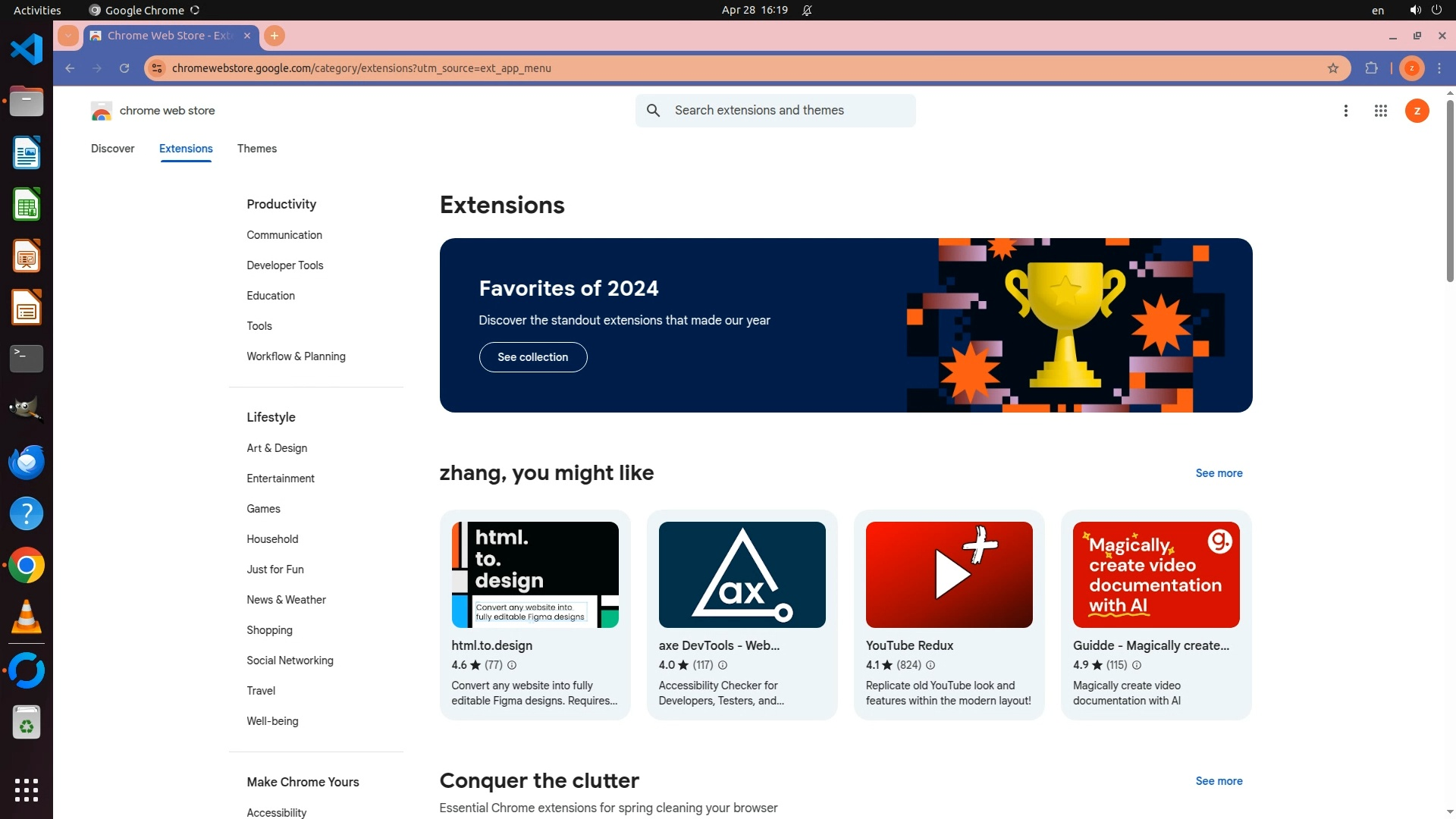Click the search magnifier icon
The height and width of the screenshot is (819, 1456).
pos(653,111)
